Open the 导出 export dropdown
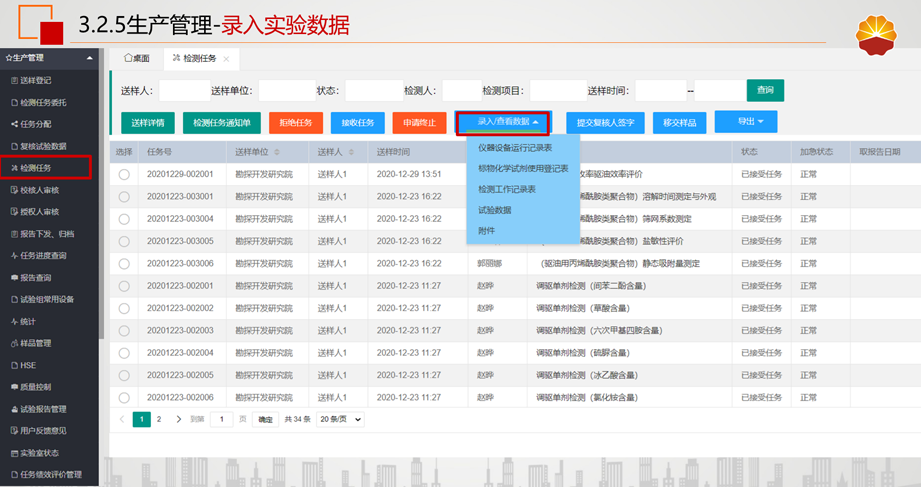 pos(746,122)
